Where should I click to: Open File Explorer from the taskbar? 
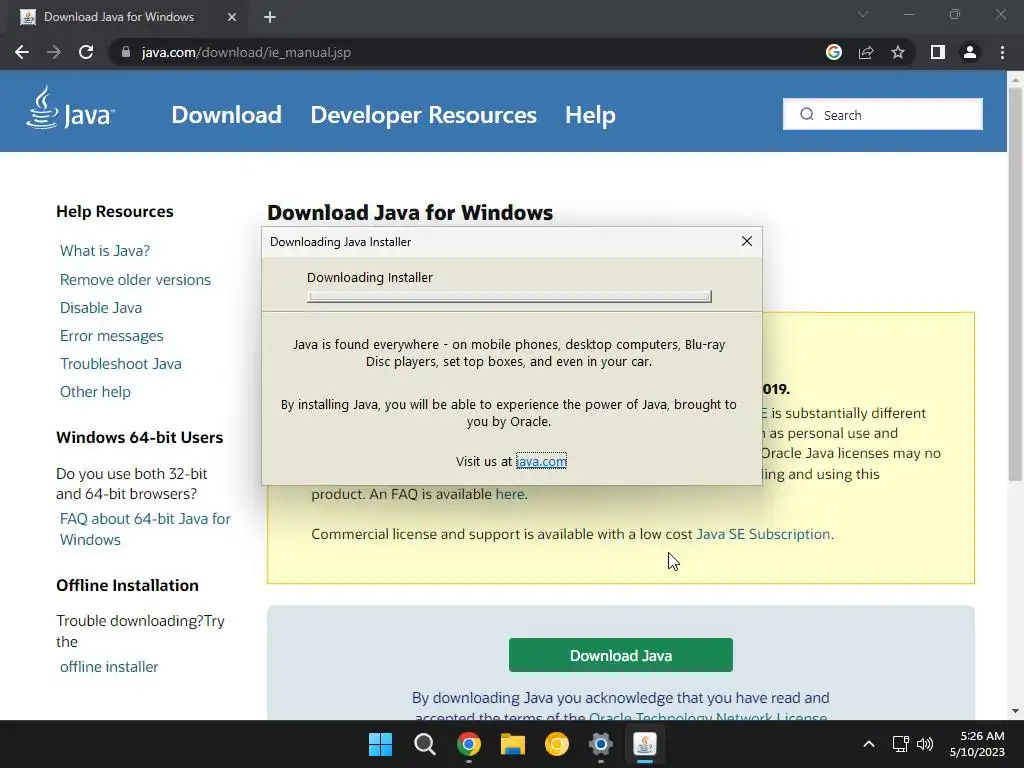[x=513, y=744]
